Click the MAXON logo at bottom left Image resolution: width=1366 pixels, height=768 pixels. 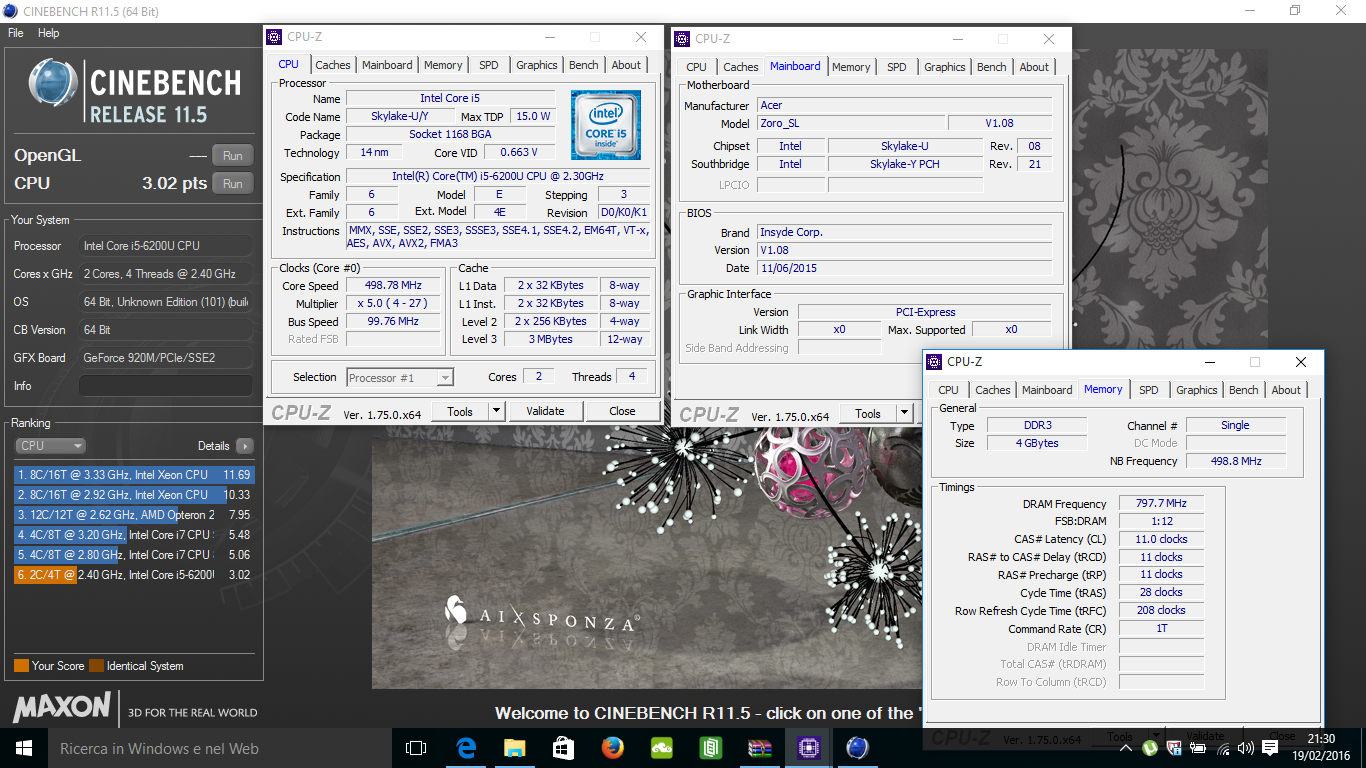click(x=62, y=707)
